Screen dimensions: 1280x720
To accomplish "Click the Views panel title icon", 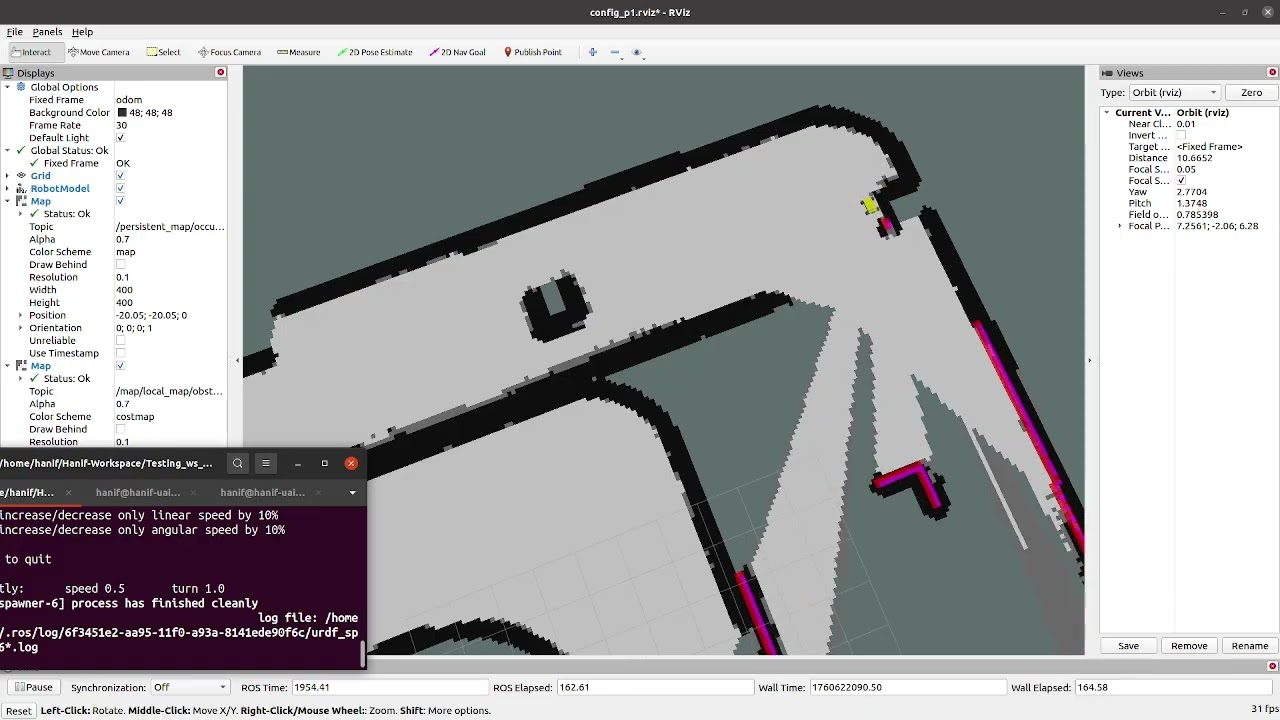I will click(1107, 73).
